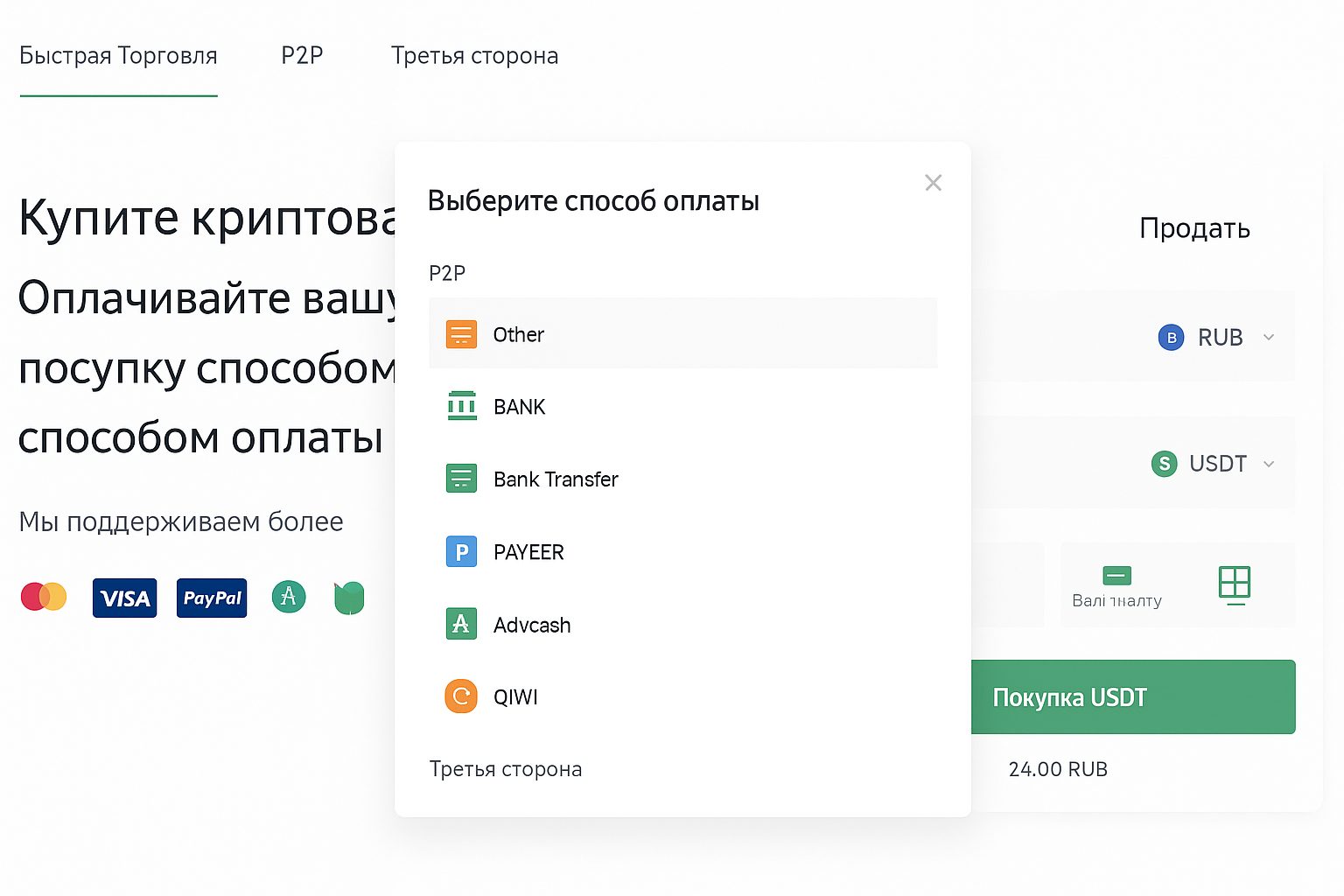Open the P2P tab in top navigation
The width and height of the screenshot is (1344, 896).
(x=302, y=56)
